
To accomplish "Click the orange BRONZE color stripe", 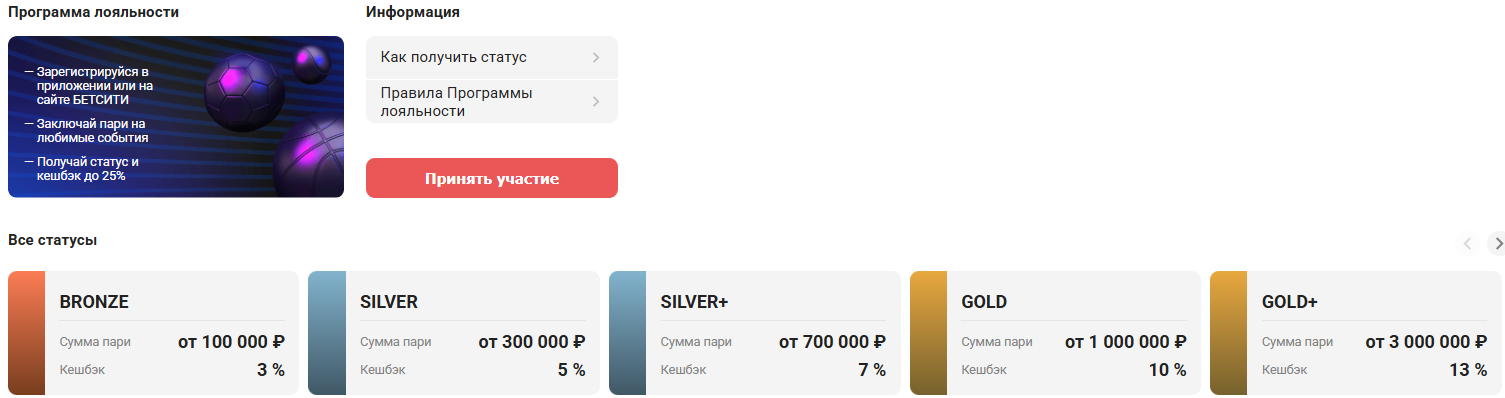I will click(x=26, y=333).
